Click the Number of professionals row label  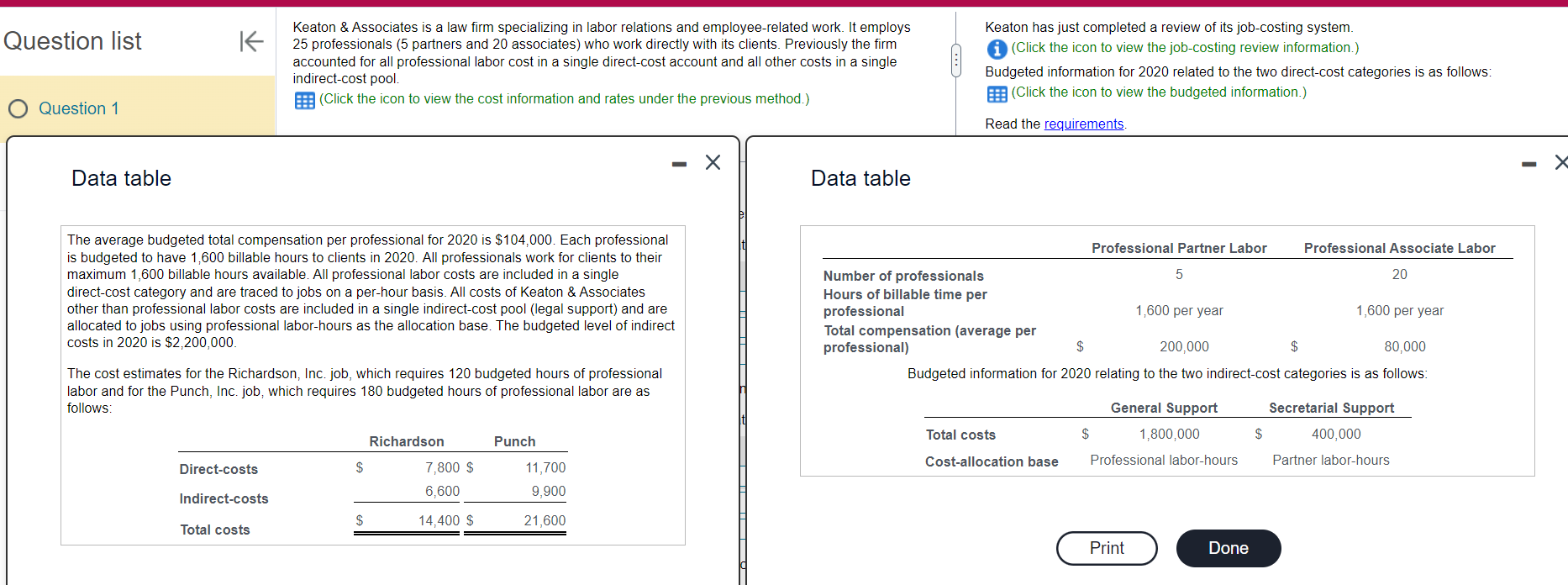pos(903,276)
